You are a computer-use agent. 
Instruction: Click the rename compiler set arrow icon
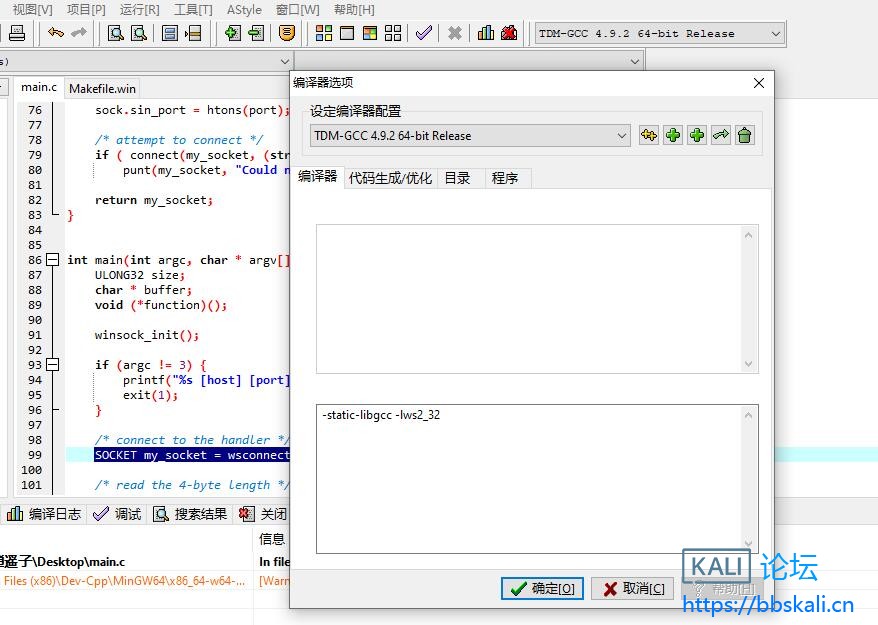(720, 135)
